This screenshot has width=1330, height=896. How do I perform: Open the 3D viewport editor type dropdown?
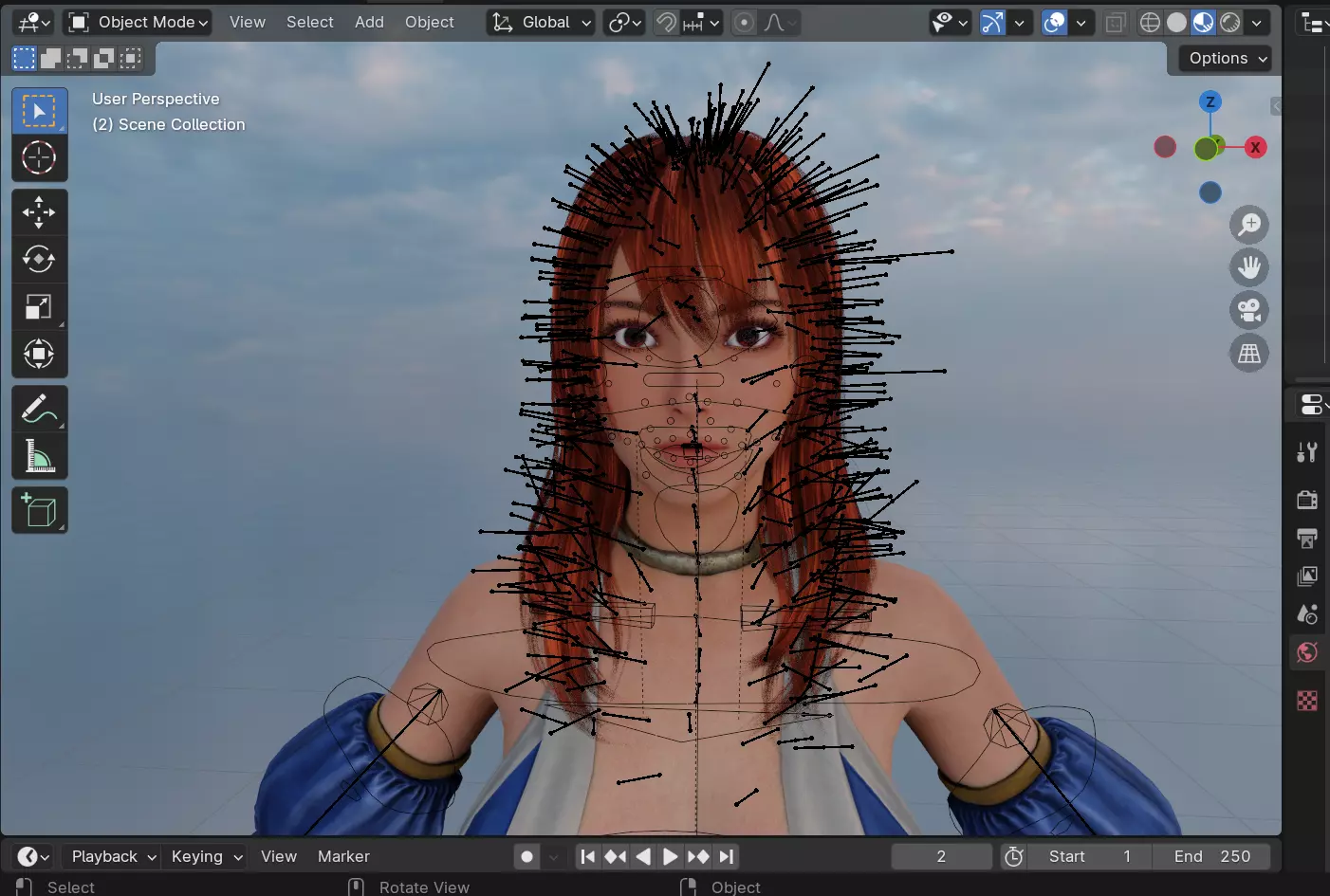click(35, 22)
